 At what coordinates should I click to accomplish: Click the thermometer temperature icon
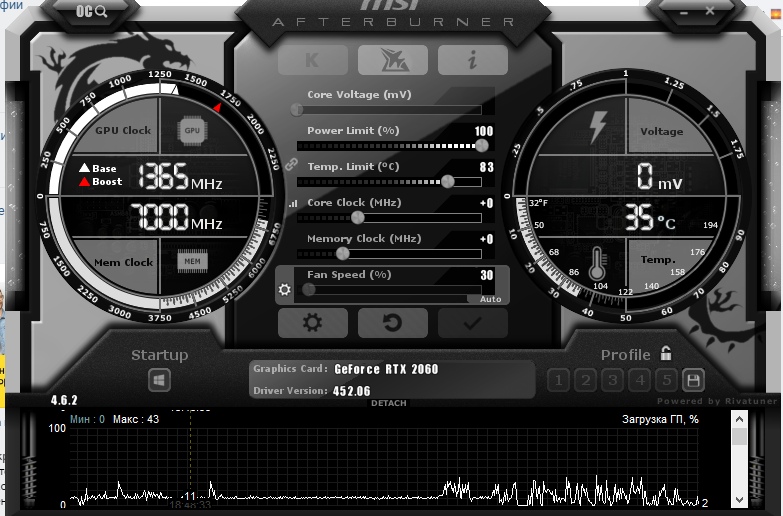click(597, 263)
